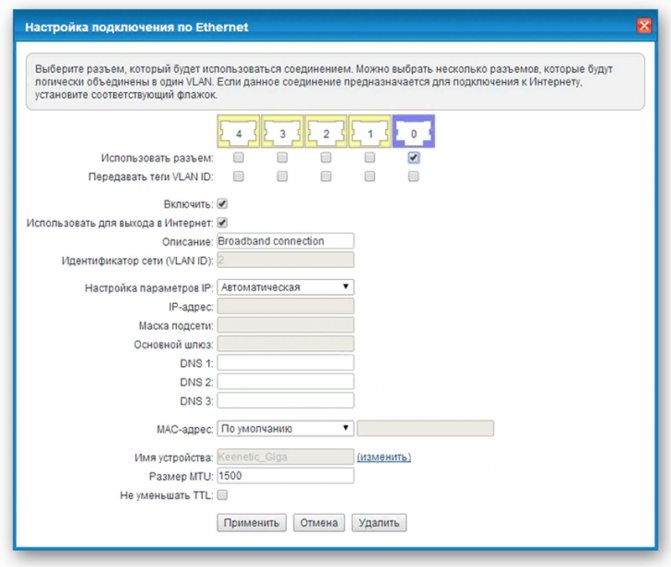This screenshot has width=671, height=567.
Task: Click the 'Применить' button
Action: point(252,522)
